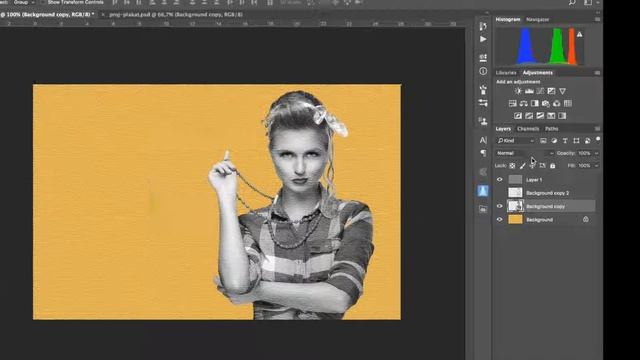This screenshot has height=360, width=640.
Task: Add a Posterize adjustment
Action: [529, 116]
